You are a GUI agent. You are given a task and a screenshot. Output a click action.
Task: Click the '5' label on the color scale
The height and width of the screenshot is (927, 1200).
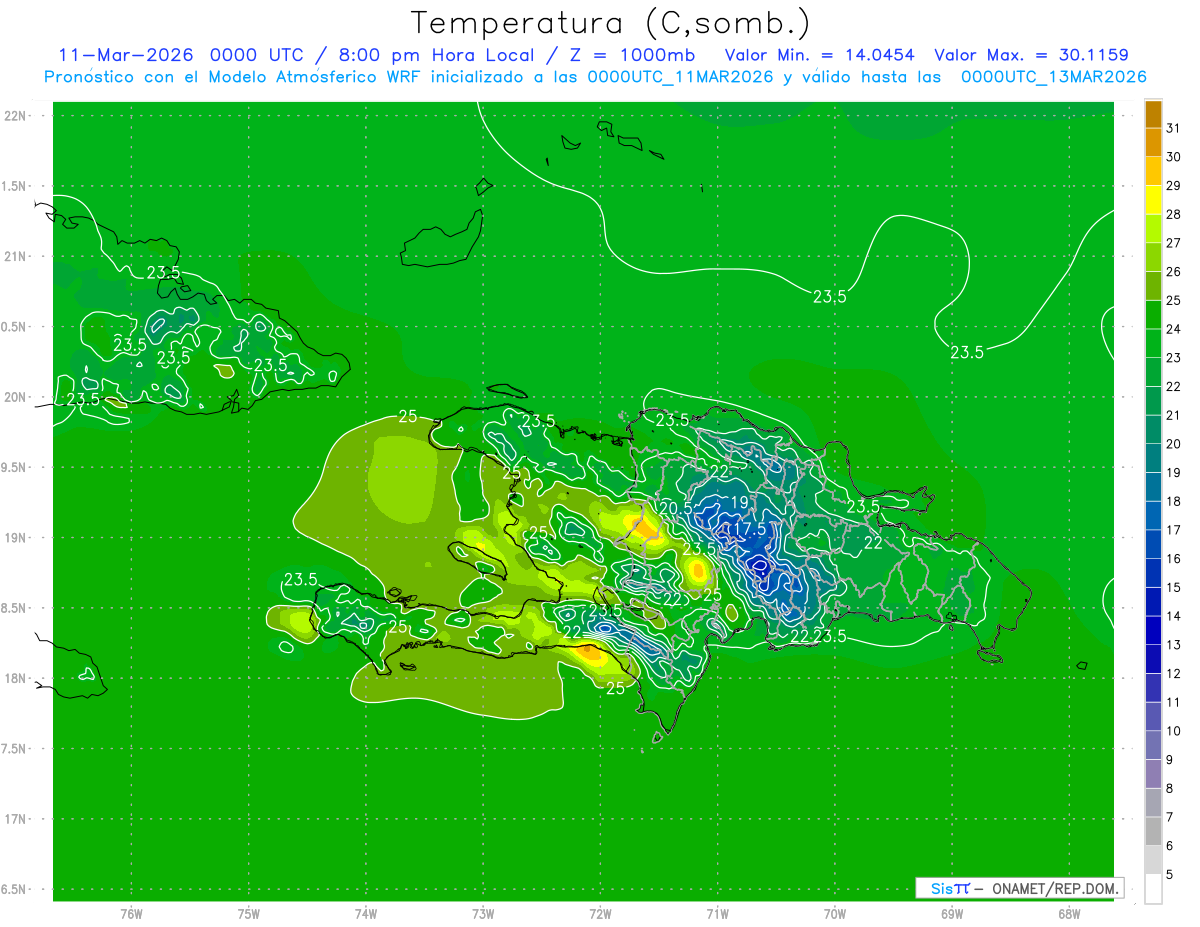point(1170,875)
